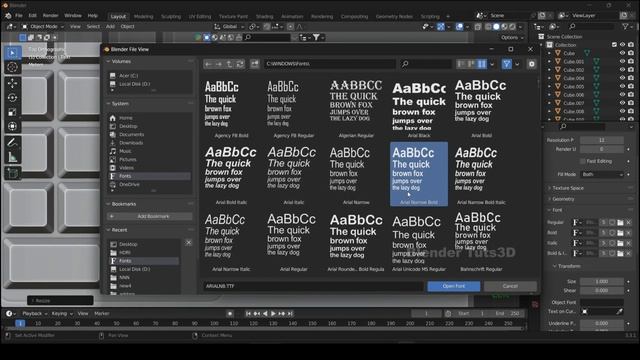Toggle Collection exclude checkbox
The height and width of the screenshot is (360, 640).
coord(614,44)
